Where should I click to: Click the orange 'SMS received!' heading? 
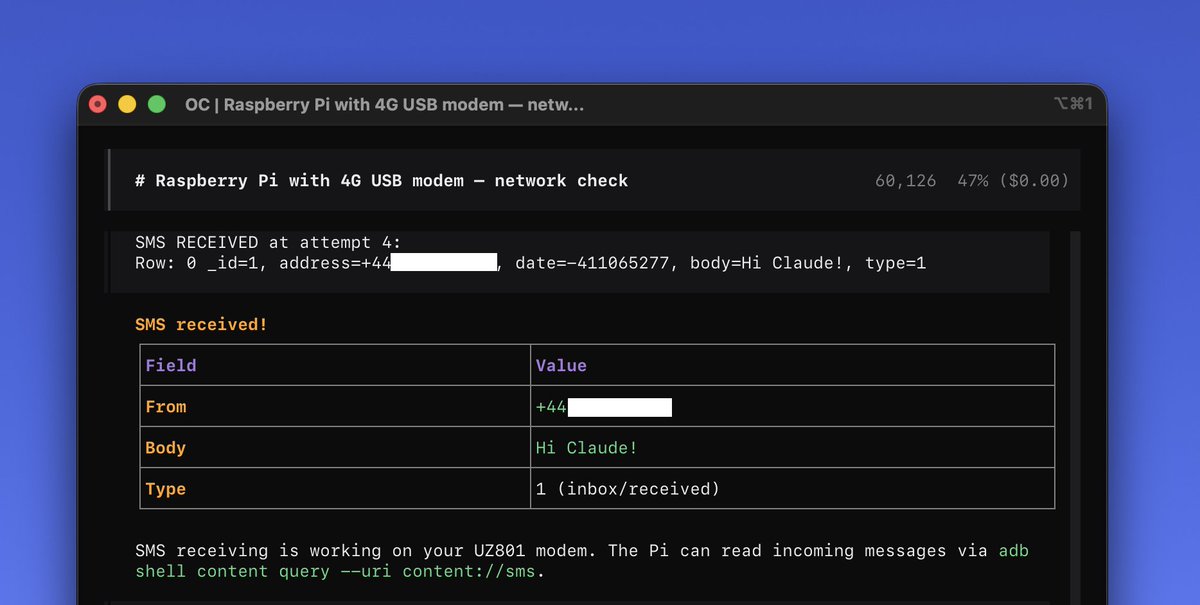201,325
